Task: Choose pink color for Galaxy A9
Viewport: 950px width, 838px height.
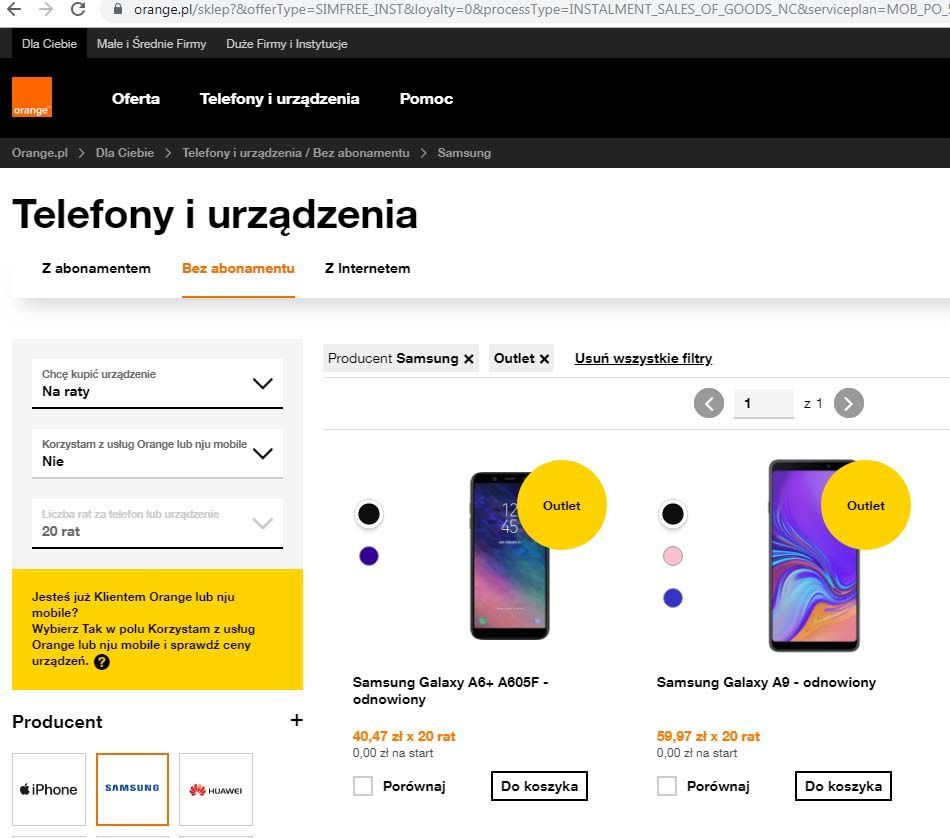Action: click(673, 556)
